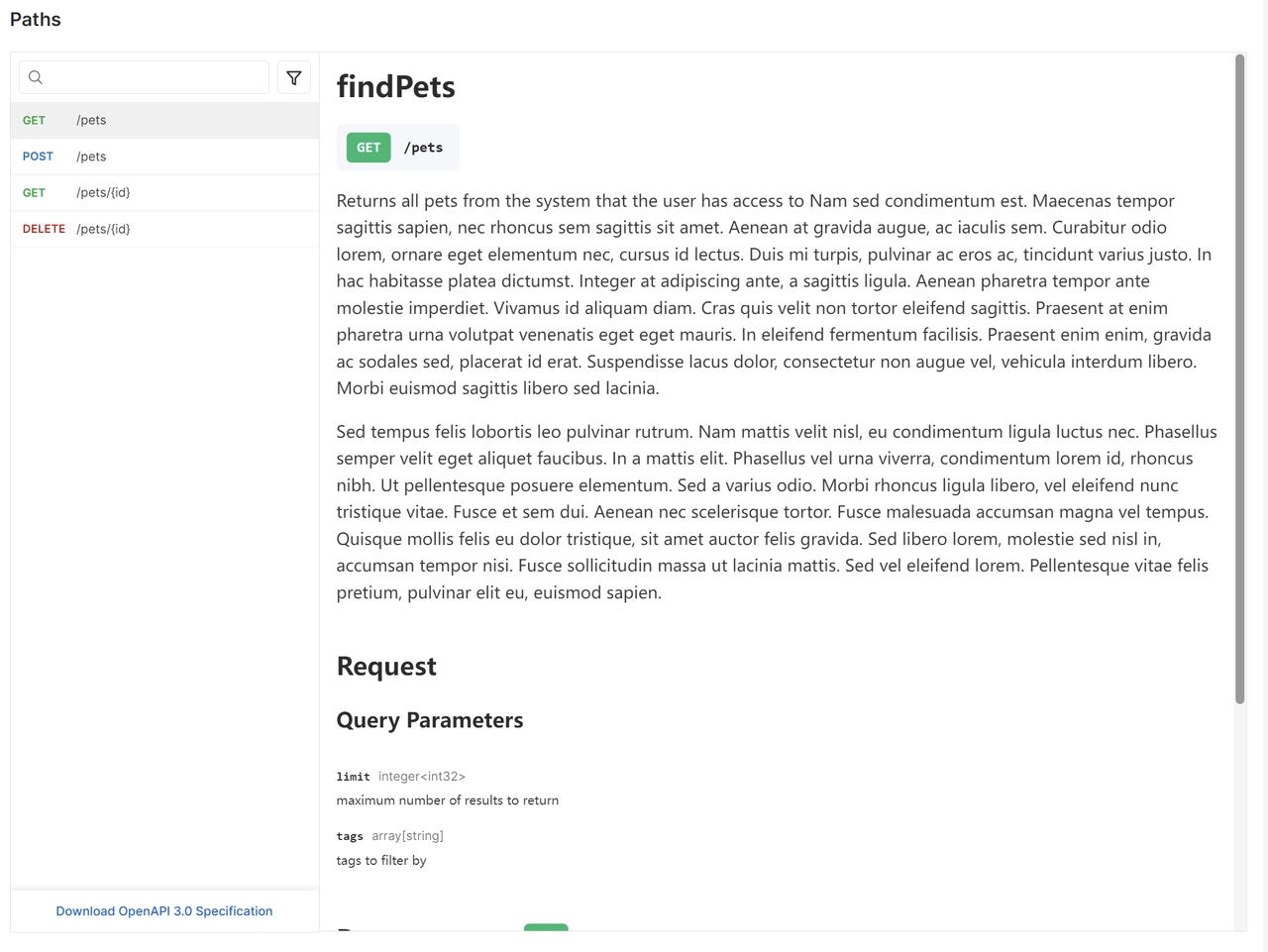Click the integer<int32> type label
Screen dimensions: 1268x952
pos(422,777)
